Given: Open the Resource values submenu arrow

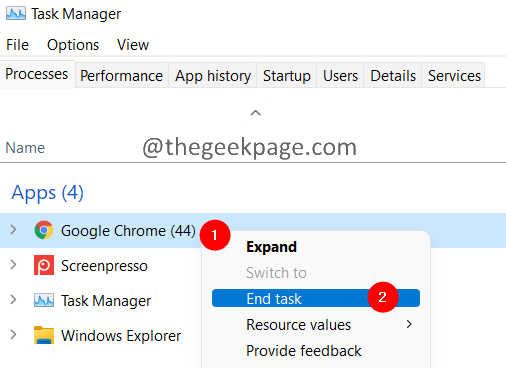Looking at the screenshot, I should coord(409,324).
